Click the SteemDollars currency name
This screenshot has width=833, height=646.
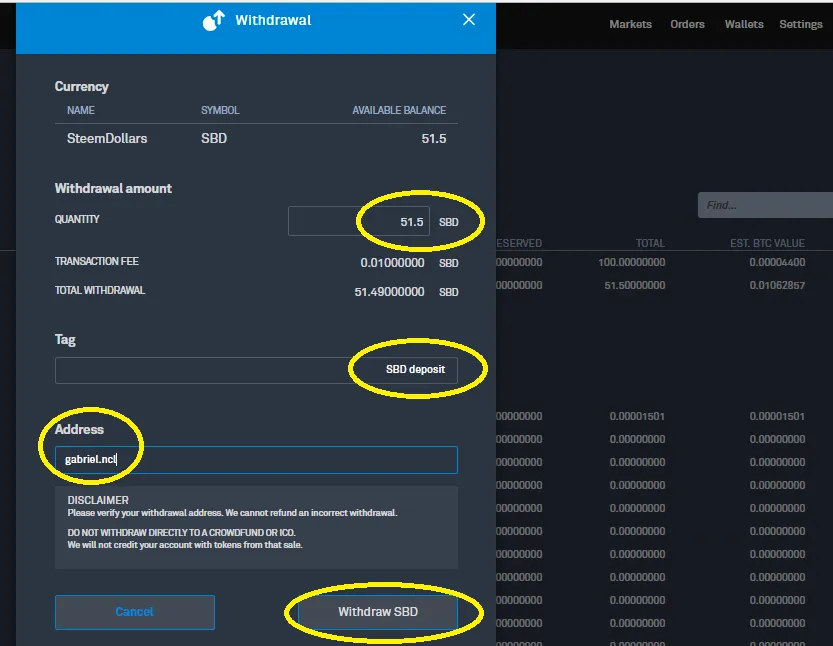click(107, 139)
